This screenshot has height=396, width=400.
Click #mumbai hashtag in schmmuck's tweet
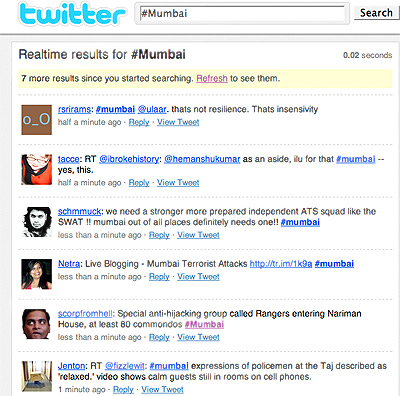pos(300,222)
